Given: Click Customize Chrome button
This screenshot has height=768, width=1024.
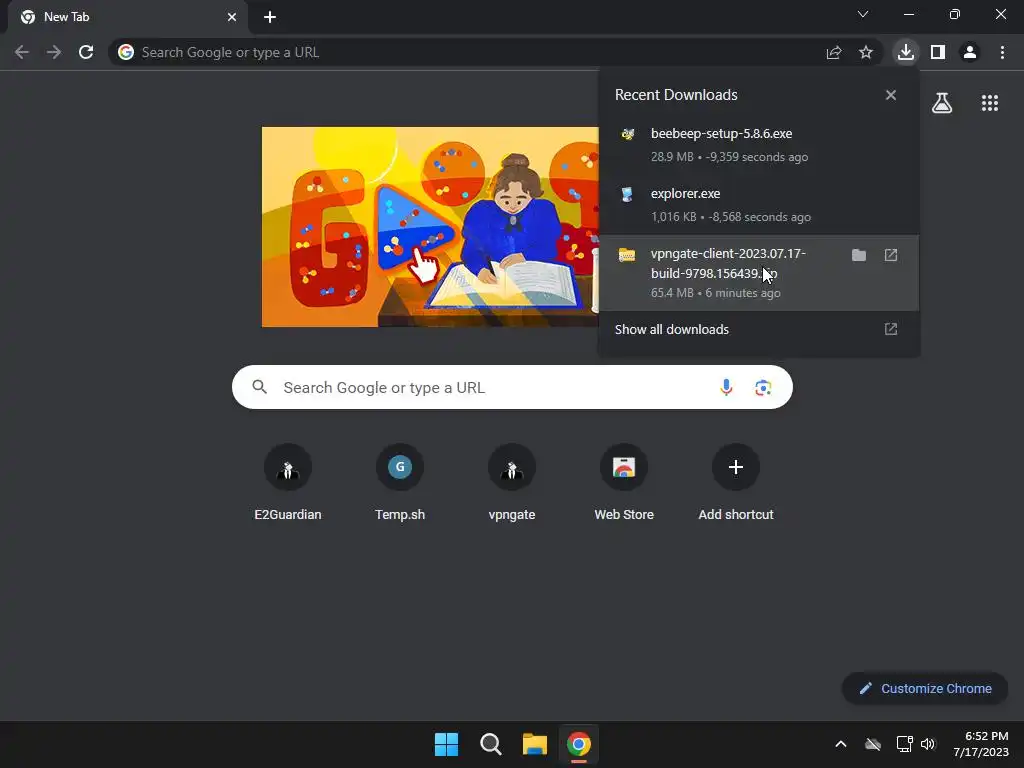Looking at the screenshot, I should point(925,688).
